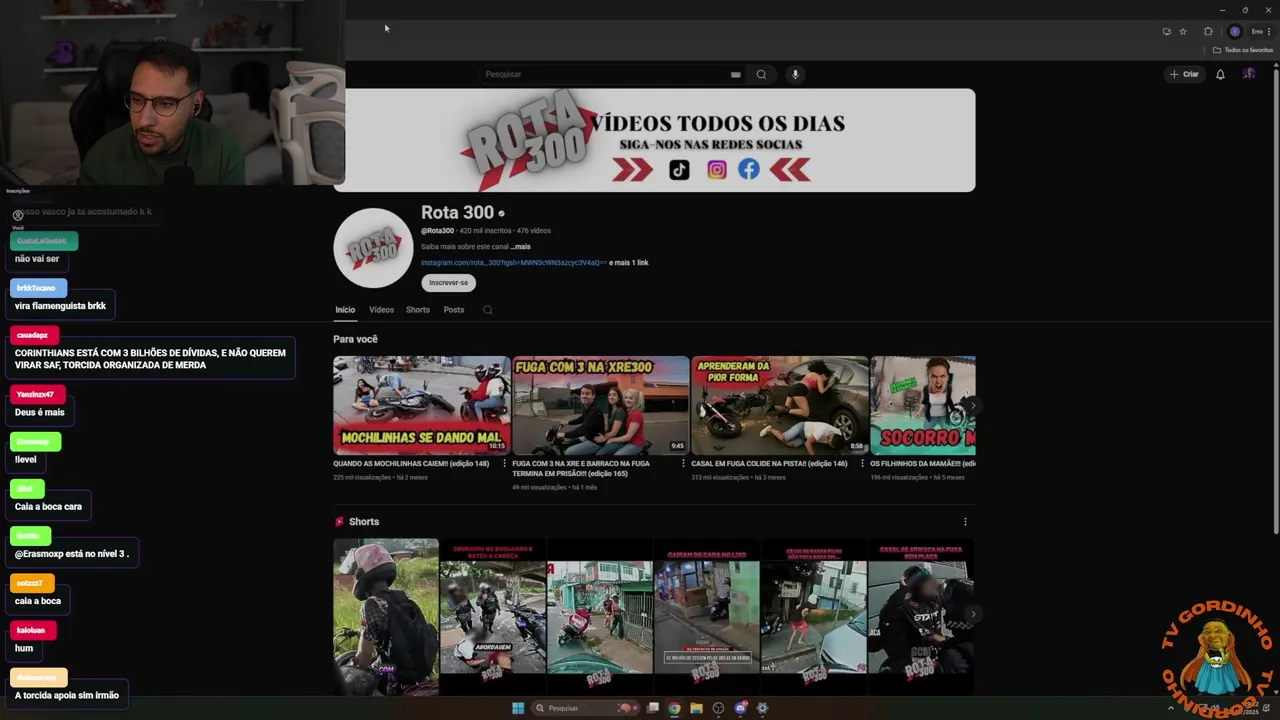Open Windows Start menu

point(518,708)
